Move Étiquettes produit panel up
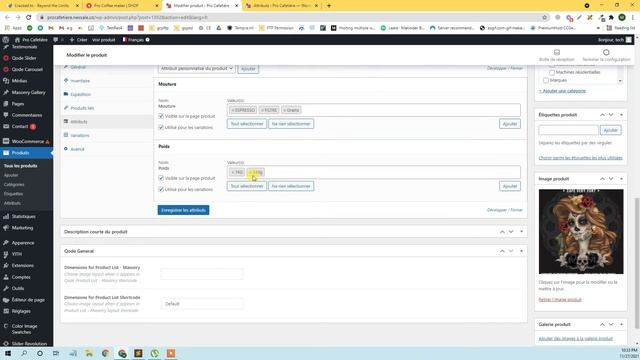The image size is (640, 360). point(602,115)
